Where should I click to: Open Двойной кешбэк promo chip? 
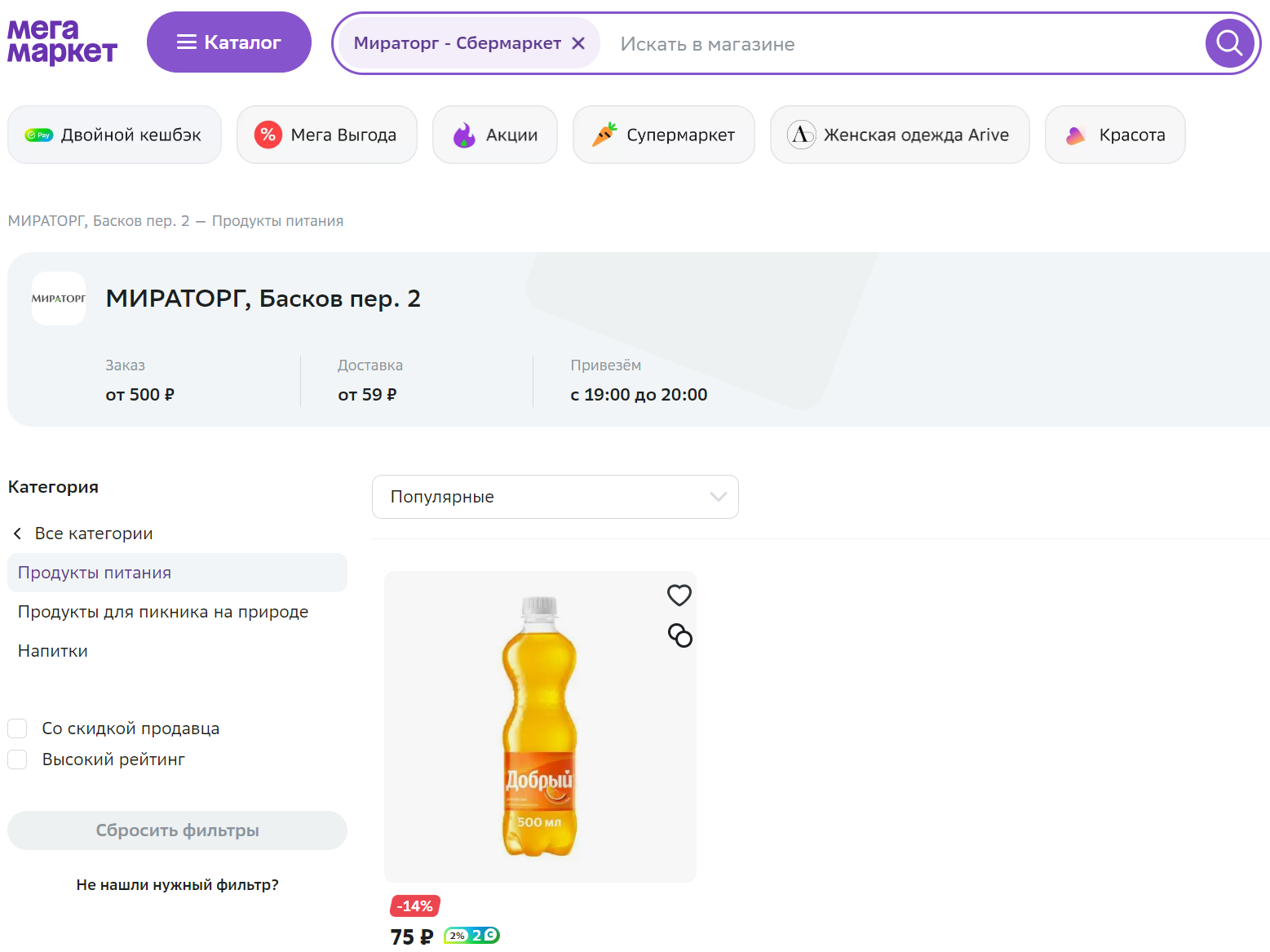pyautogui.click(x=114, y=135)
